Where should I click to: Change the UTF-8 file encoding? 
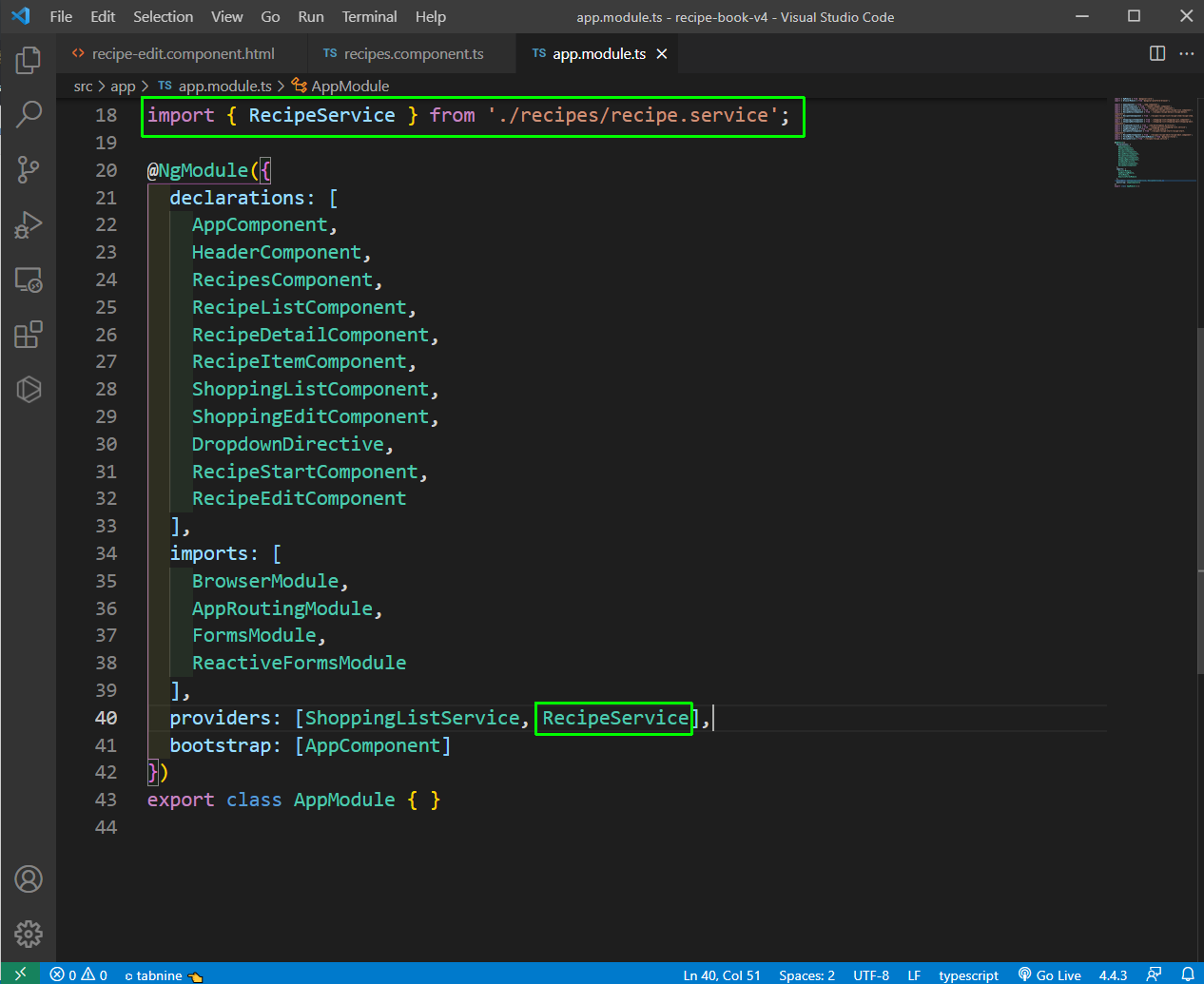[871, 974]
